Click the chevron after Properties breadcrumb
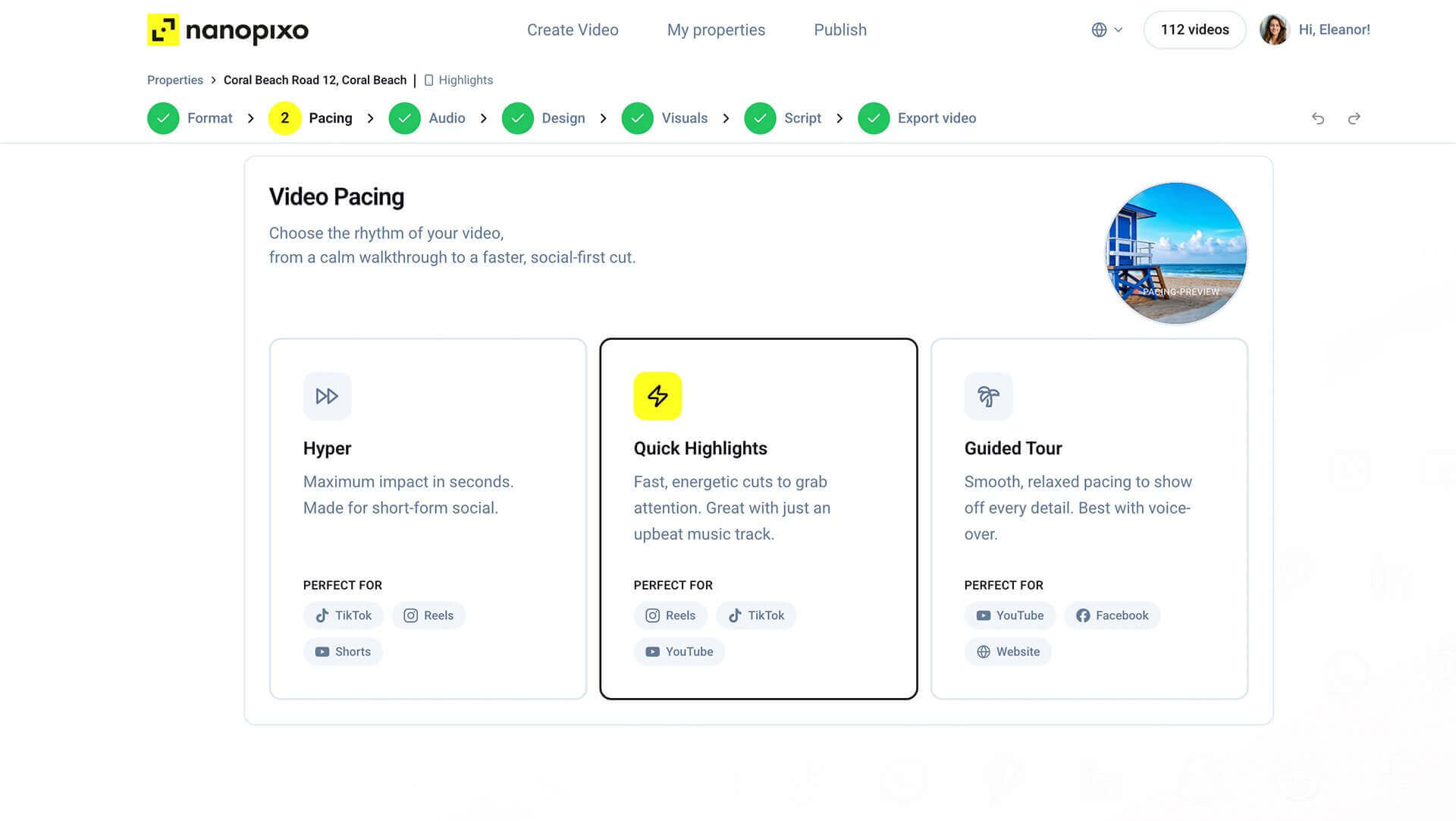Viewport: 1456px width, 821px height. [213, 80]
